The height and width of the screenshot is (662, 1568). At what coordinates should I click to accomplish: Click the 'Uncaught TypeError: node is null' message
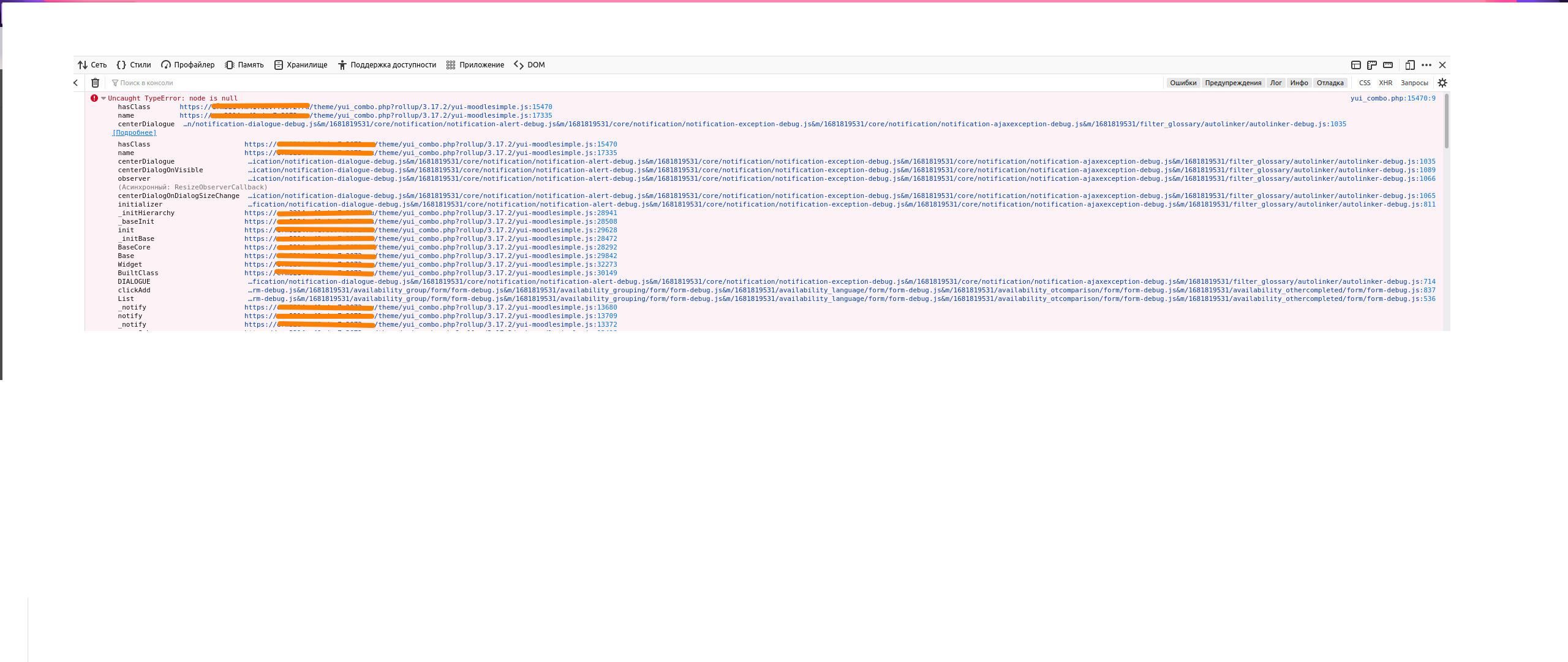tap(173, 98)
